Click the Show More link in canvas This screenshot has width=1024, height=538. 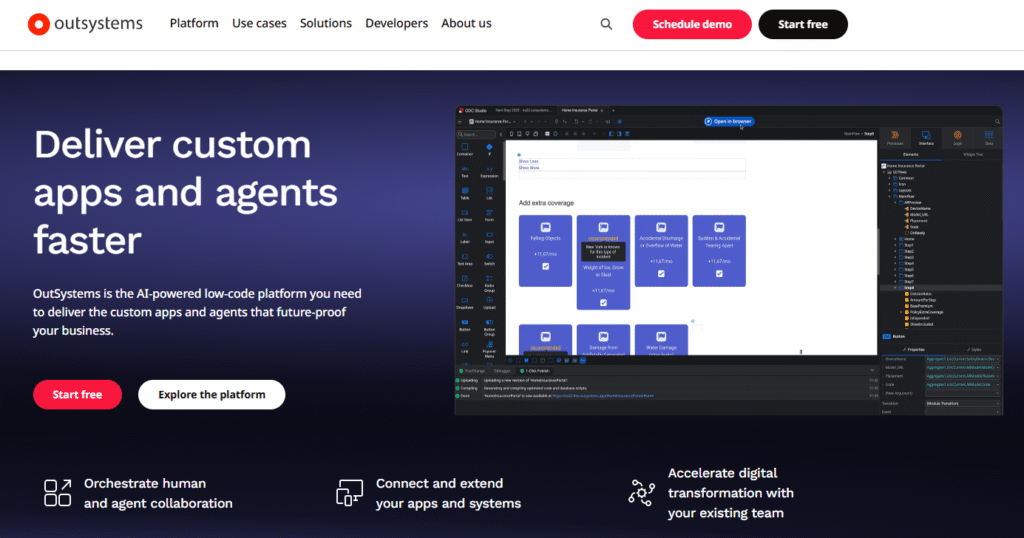click(x=529, y=168)
